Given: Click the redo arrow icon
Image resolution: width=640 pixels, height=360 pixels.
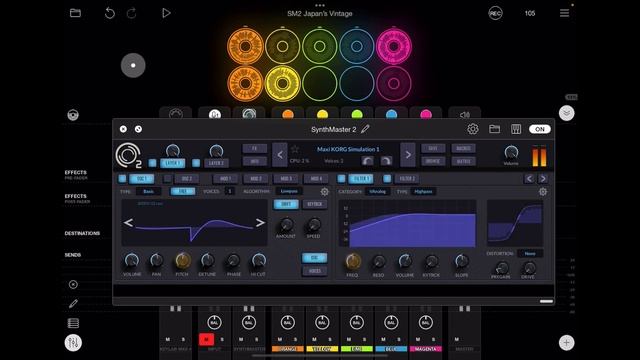Looking at the screenshot, I should [x=131, y=13].
